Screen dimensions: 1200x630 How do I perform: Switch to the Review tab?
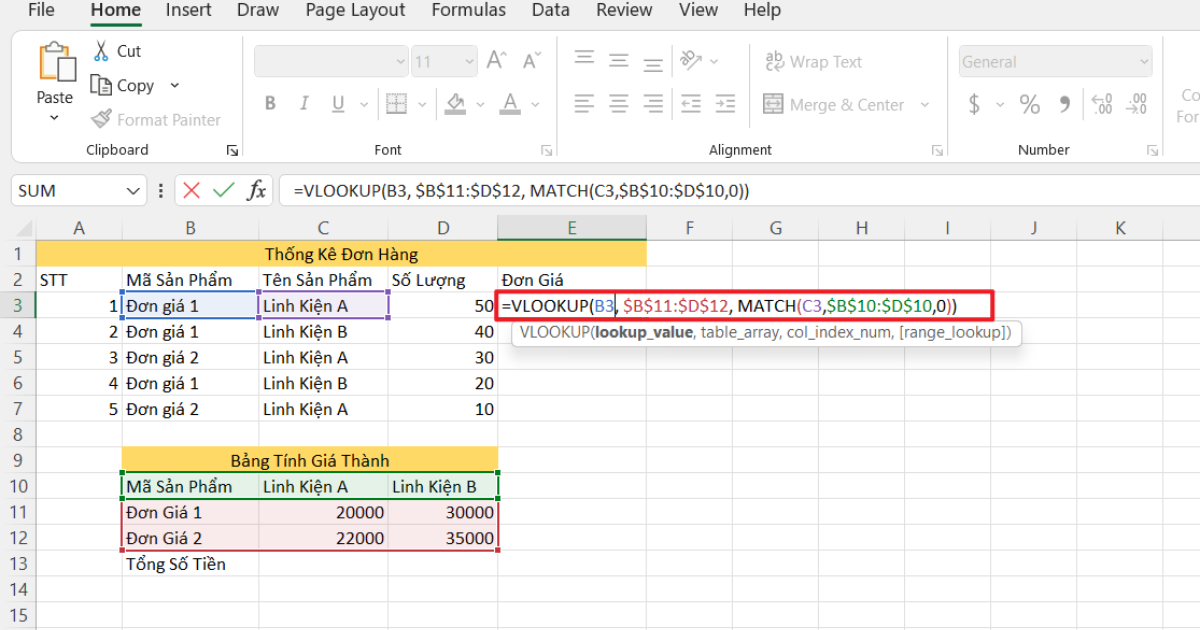tap(624, 11)
